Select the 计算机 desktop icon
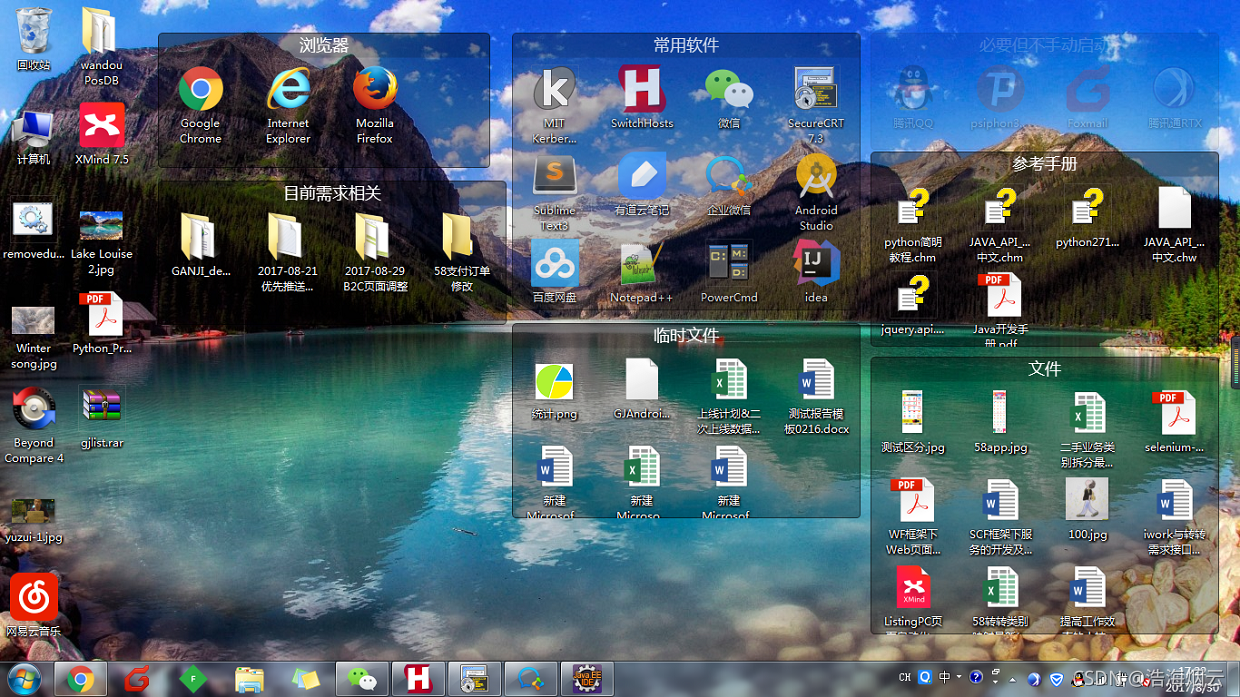Screen dimensions: 1240x697 click(x=33, y=128)
